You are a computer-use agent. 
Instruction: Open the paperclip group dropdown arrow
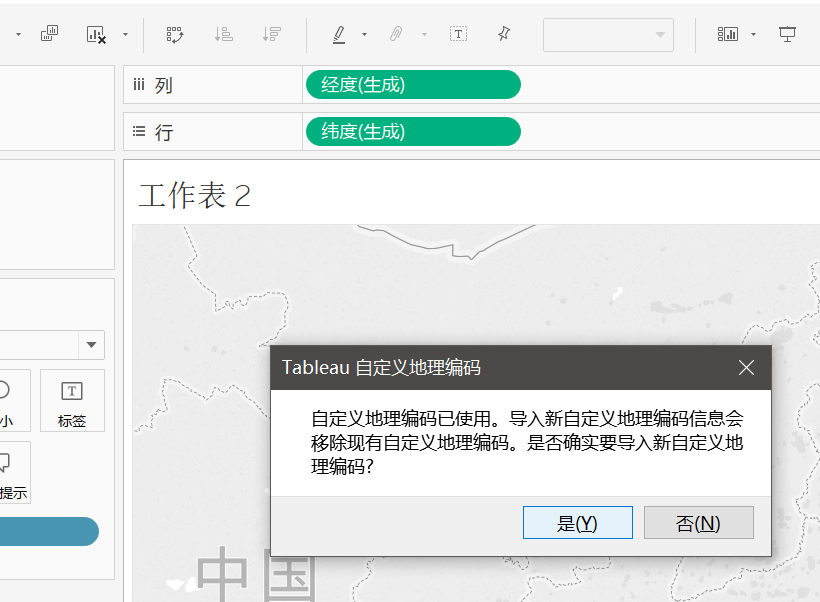[424, 35]
